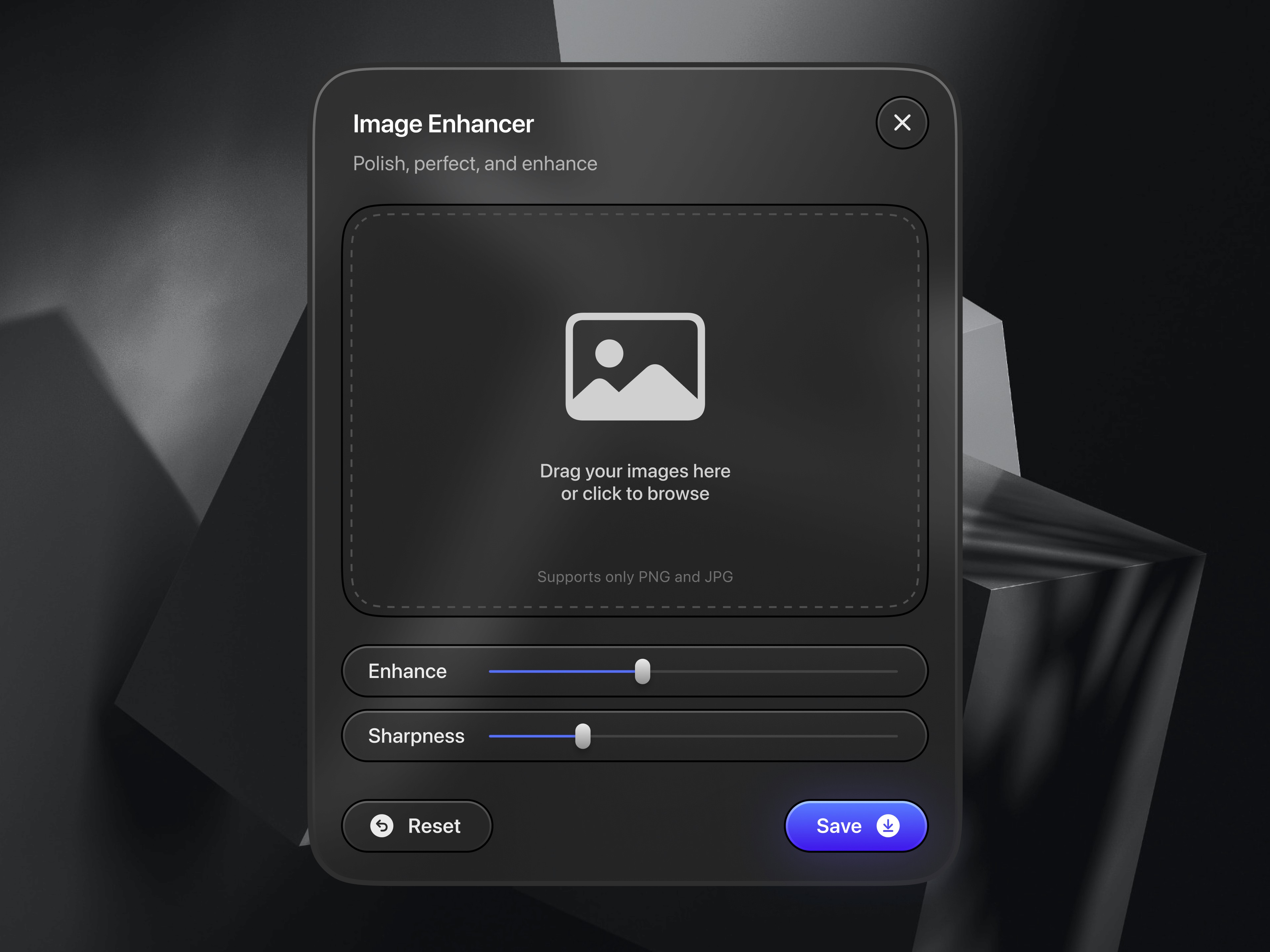Click "Drag your images here" text
The height and width of the screenshot is (952, 1270).
634,471
